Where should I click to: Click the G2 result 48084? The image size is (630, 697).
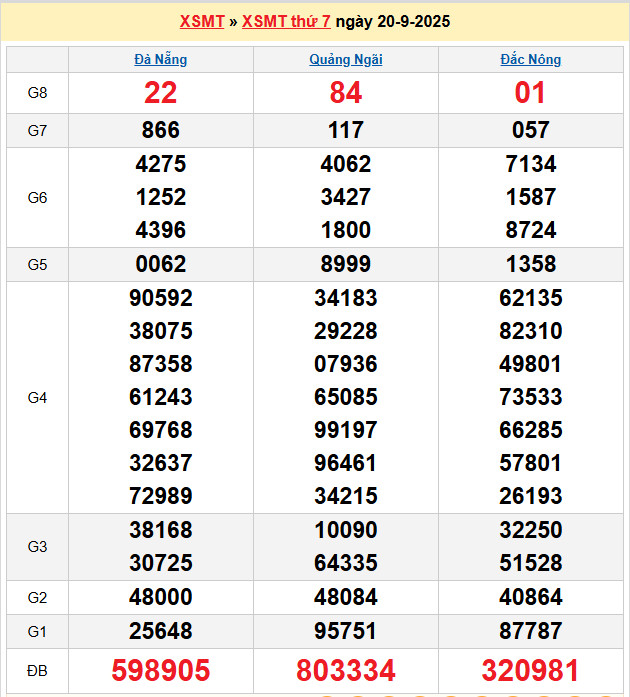tap(346, 597)
